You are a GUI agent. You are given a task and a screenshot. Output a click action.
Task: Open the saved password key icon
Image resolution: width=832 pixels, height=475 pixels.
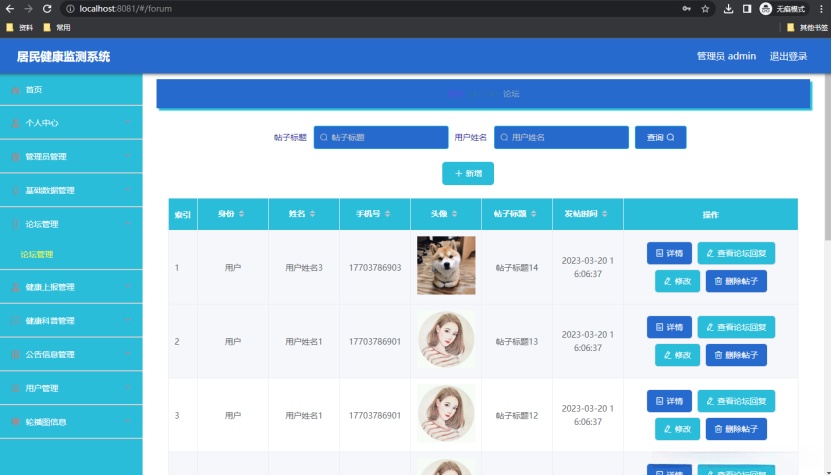click(687, 8)
